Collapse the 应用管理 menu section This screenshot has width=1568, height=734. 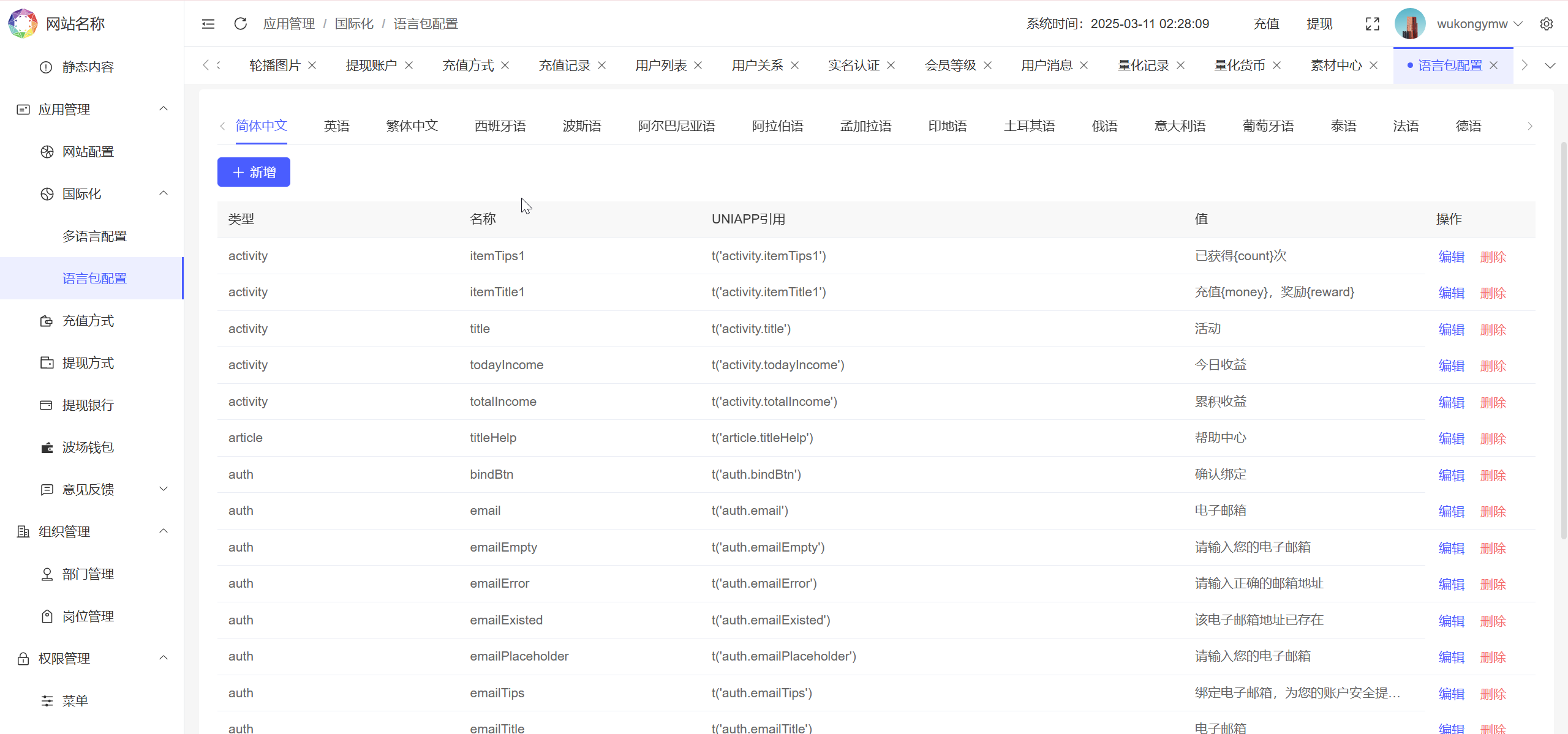pos(163,108)
